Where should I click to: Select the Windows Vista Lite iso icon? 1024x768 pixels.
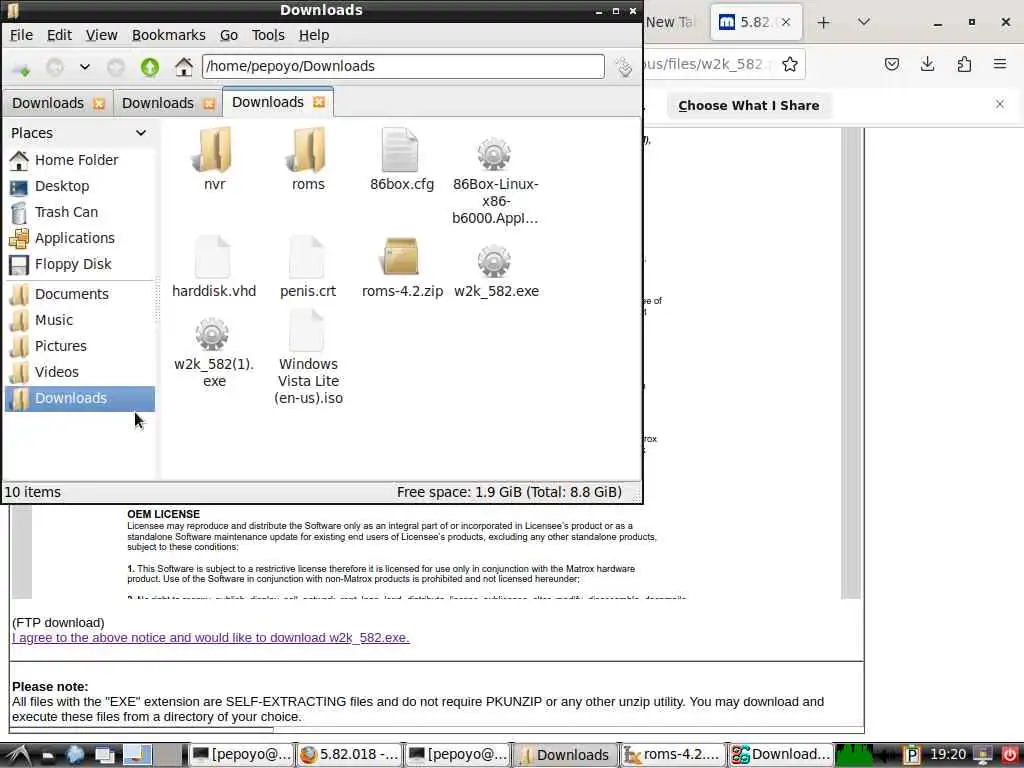pos(307,330)
